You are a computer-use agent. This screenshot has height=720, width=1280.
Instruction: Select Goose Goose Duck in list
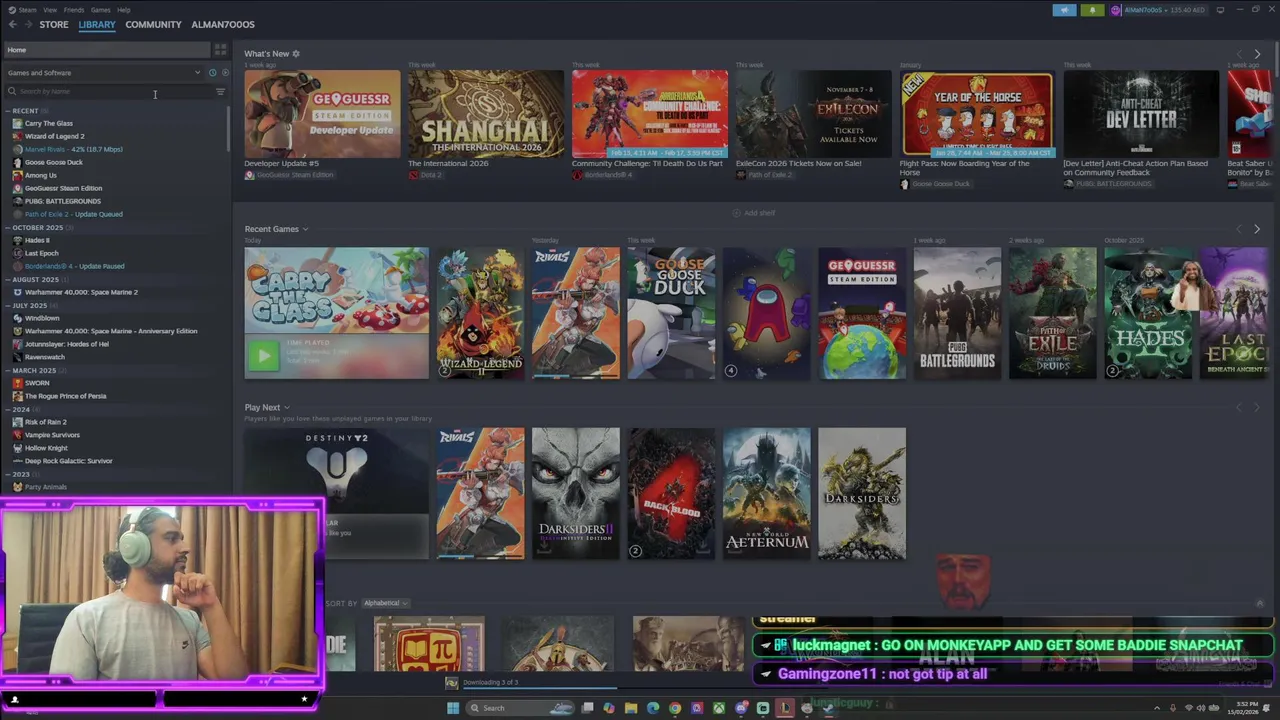pyautogui.click(x=53, y=163)
